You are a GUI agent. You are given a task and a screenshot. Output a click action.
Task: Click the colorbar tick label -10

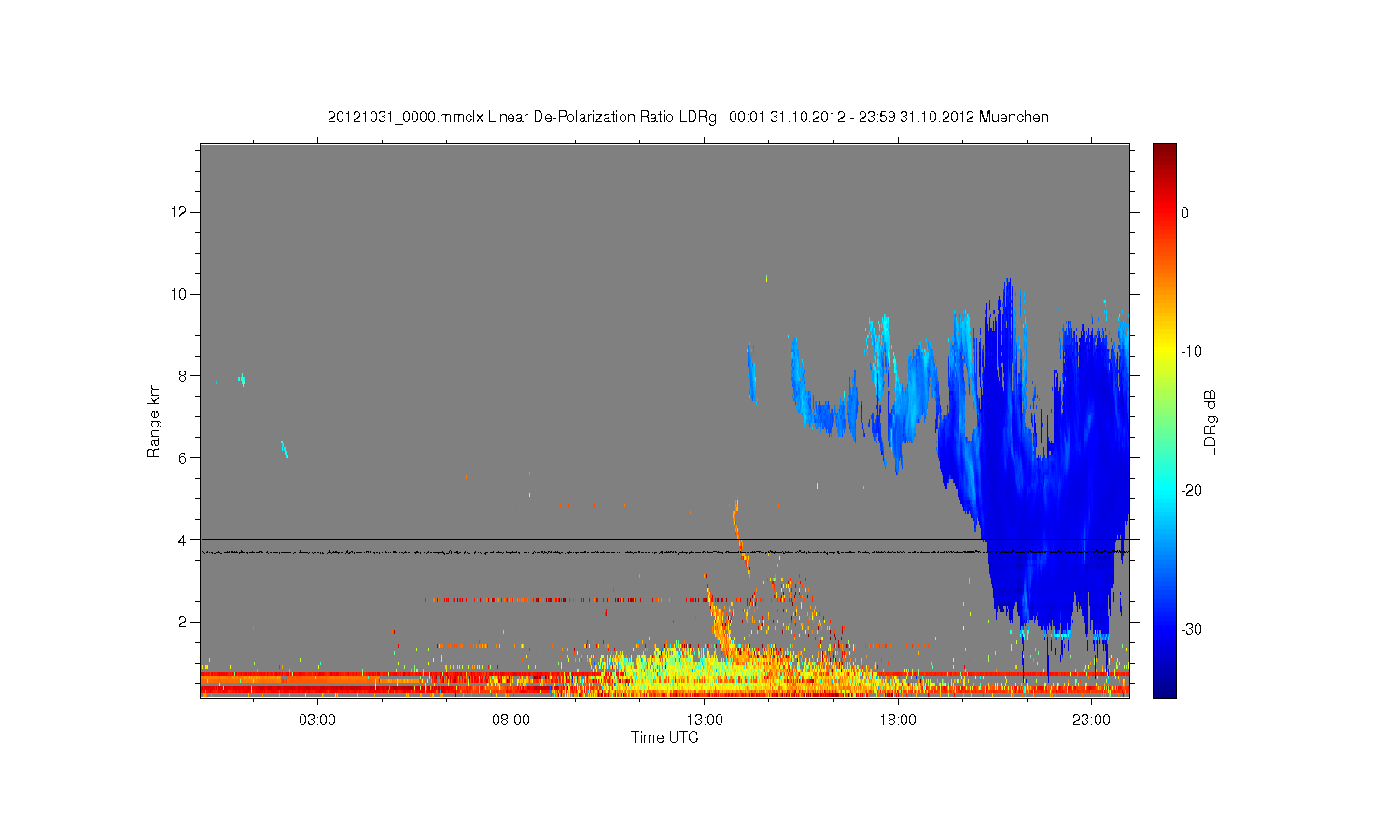pyautogui.click(x=1191, y=352)
